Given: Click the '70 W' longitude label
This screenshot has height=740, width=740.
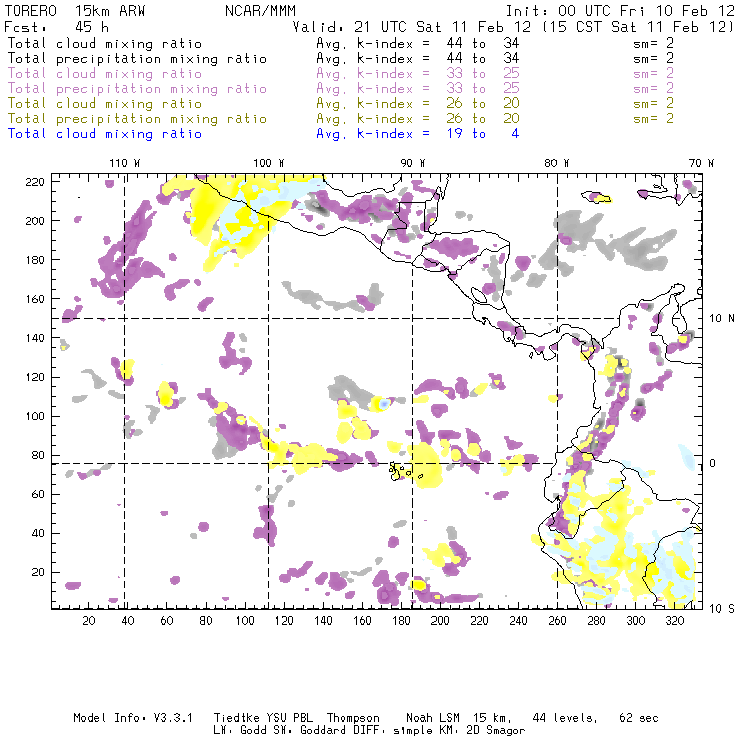Looking at the screenshot, I should [x=701, y=163].
